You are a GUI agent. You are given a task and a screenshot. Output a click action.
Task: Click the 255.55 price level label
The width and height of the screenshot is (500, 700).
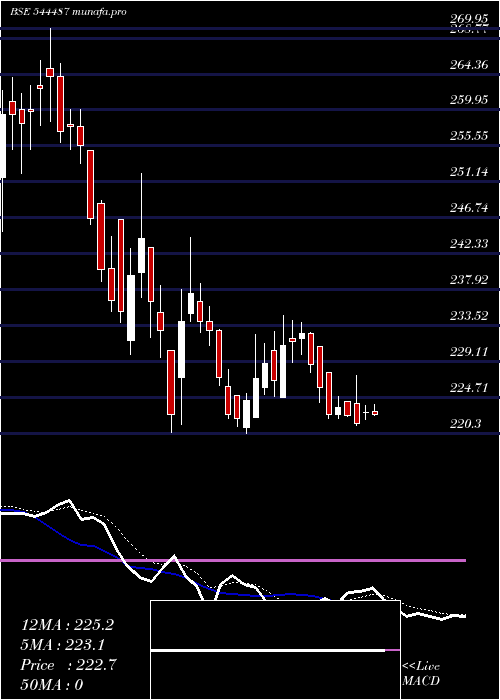468,136
